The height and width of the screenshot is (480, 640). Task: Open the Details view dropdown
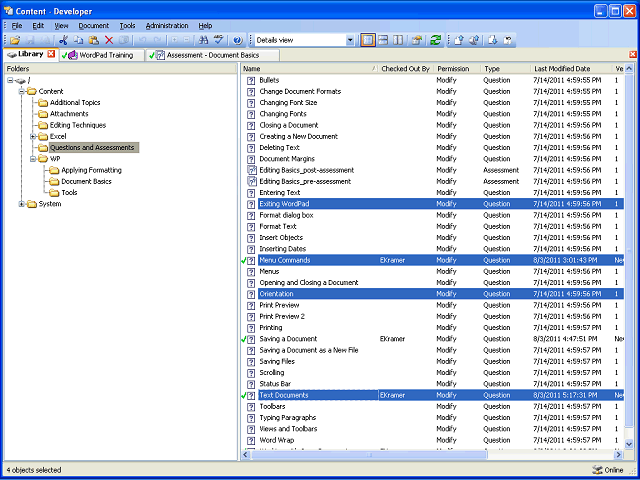350,40
